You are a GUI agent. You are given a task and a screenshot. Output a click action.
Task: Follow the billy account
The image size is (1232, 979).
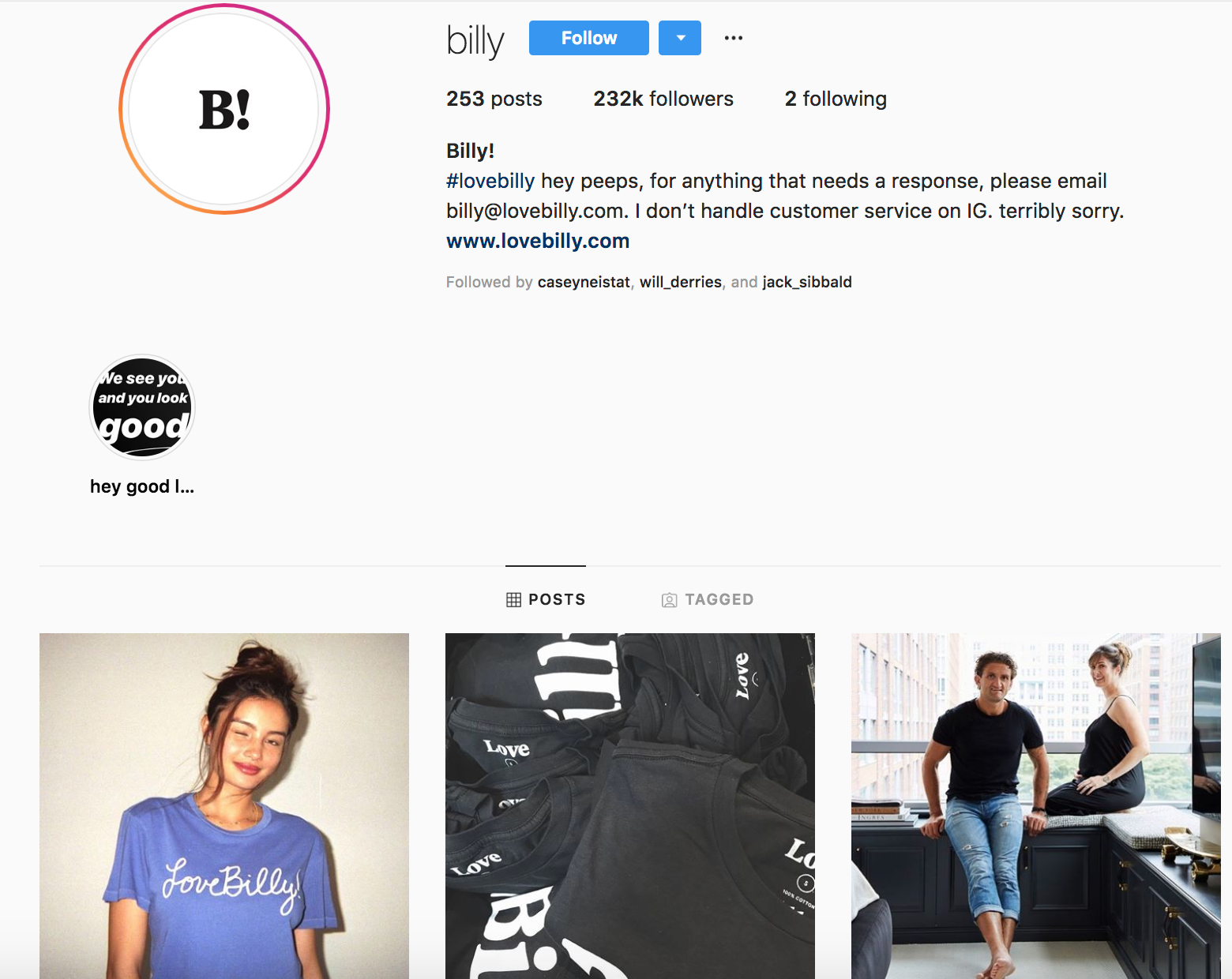click(589, 38)
